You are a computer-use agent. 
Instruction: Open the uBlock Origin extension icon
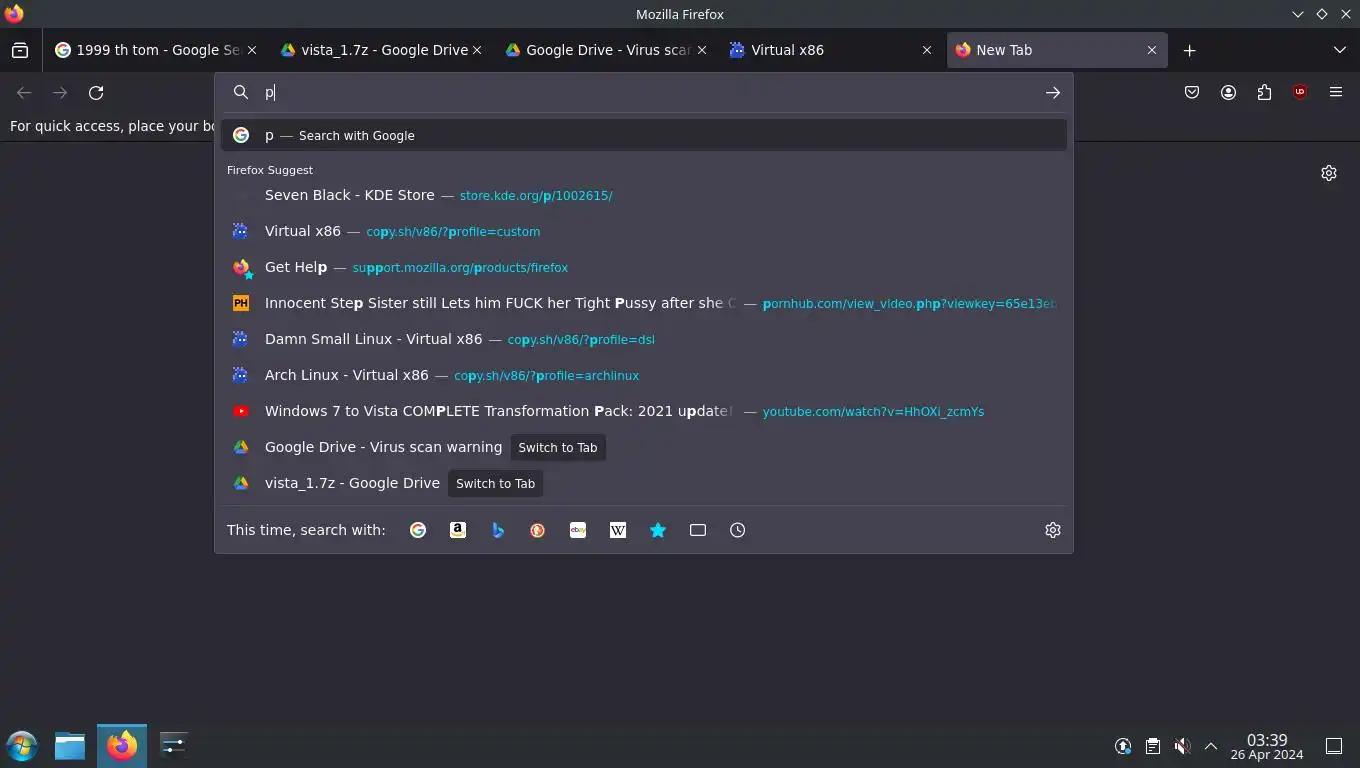coord(1300,92)
